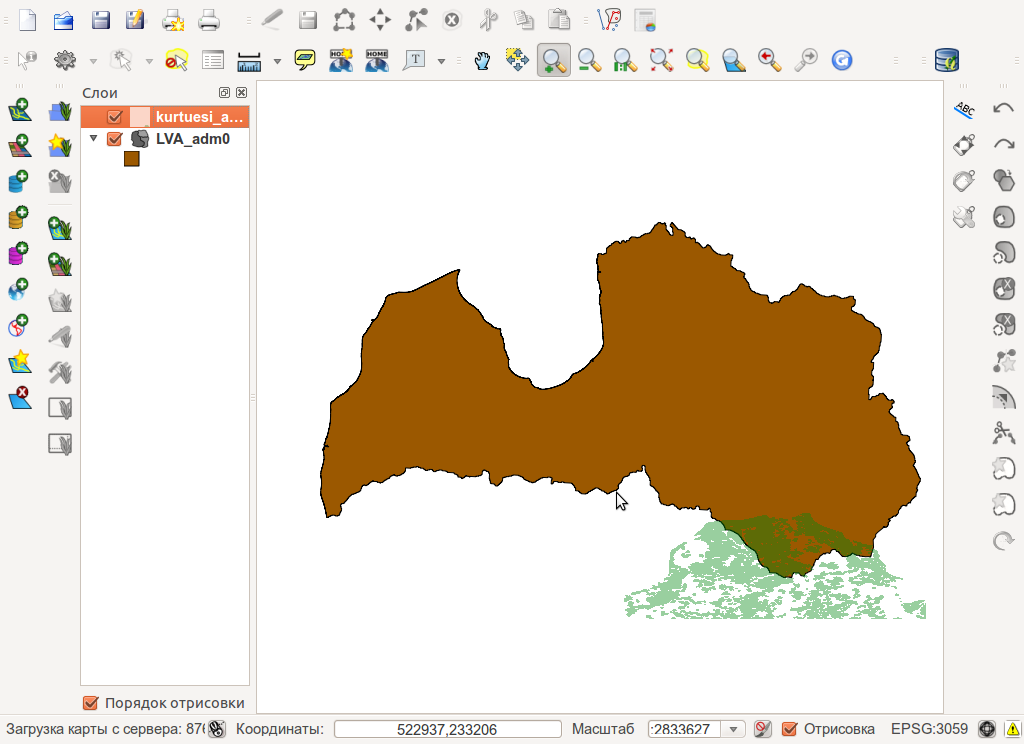The height and width of the screenshot is (744, 1024).
Task: Click the EPSG:3059 projection status
Action: point(929,729)
